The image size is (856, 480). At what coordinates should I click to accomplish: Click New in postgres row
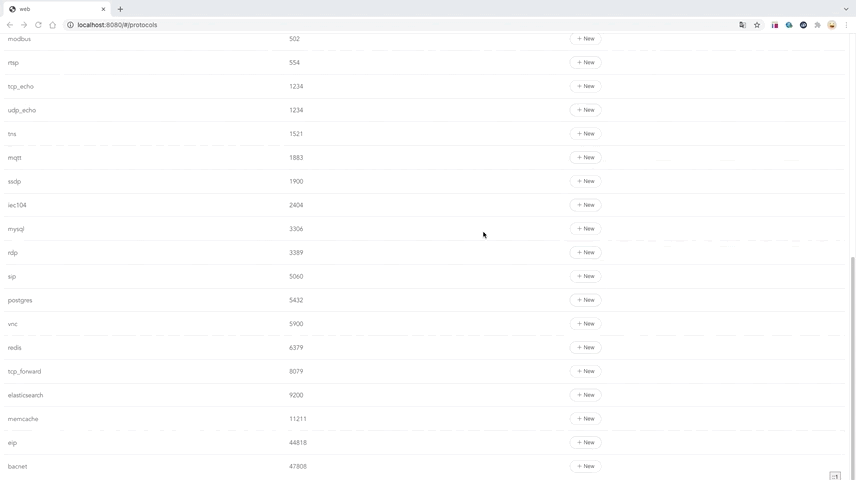coord(585,300)
